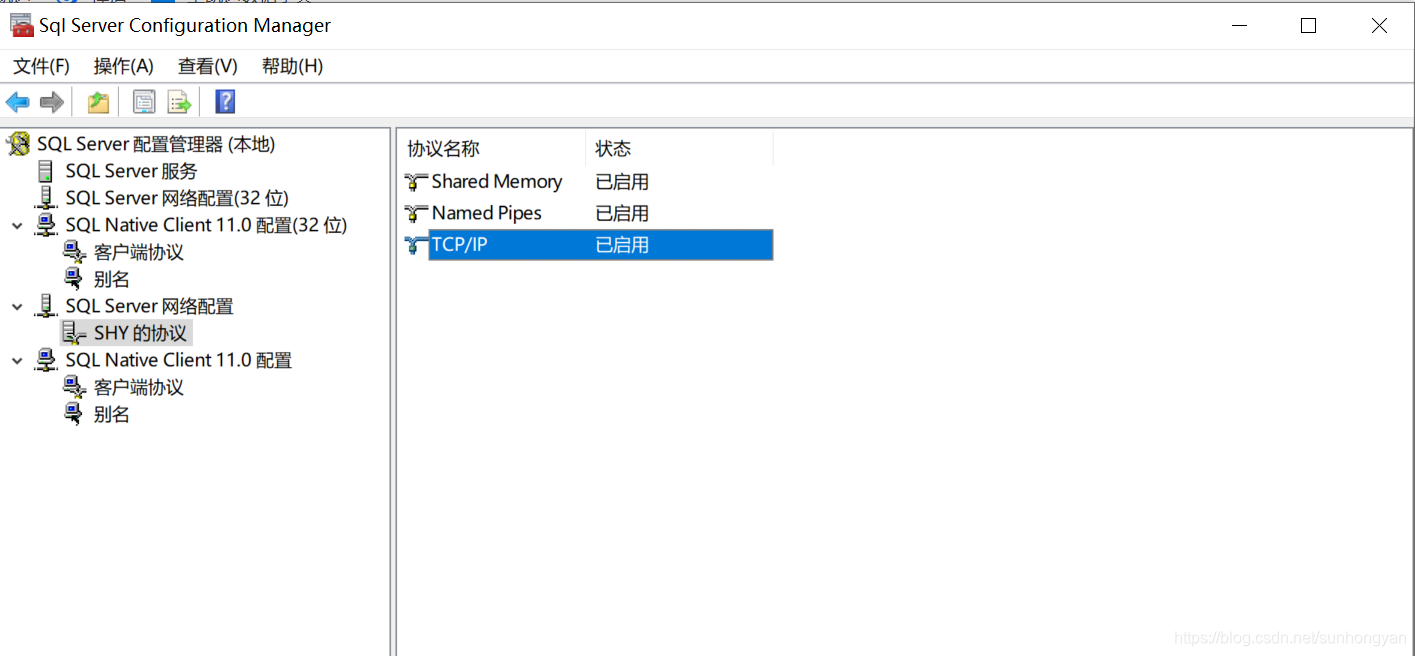Click the Forward arrow toolbar icon
1415x656 pixels.
pos(52,102)
